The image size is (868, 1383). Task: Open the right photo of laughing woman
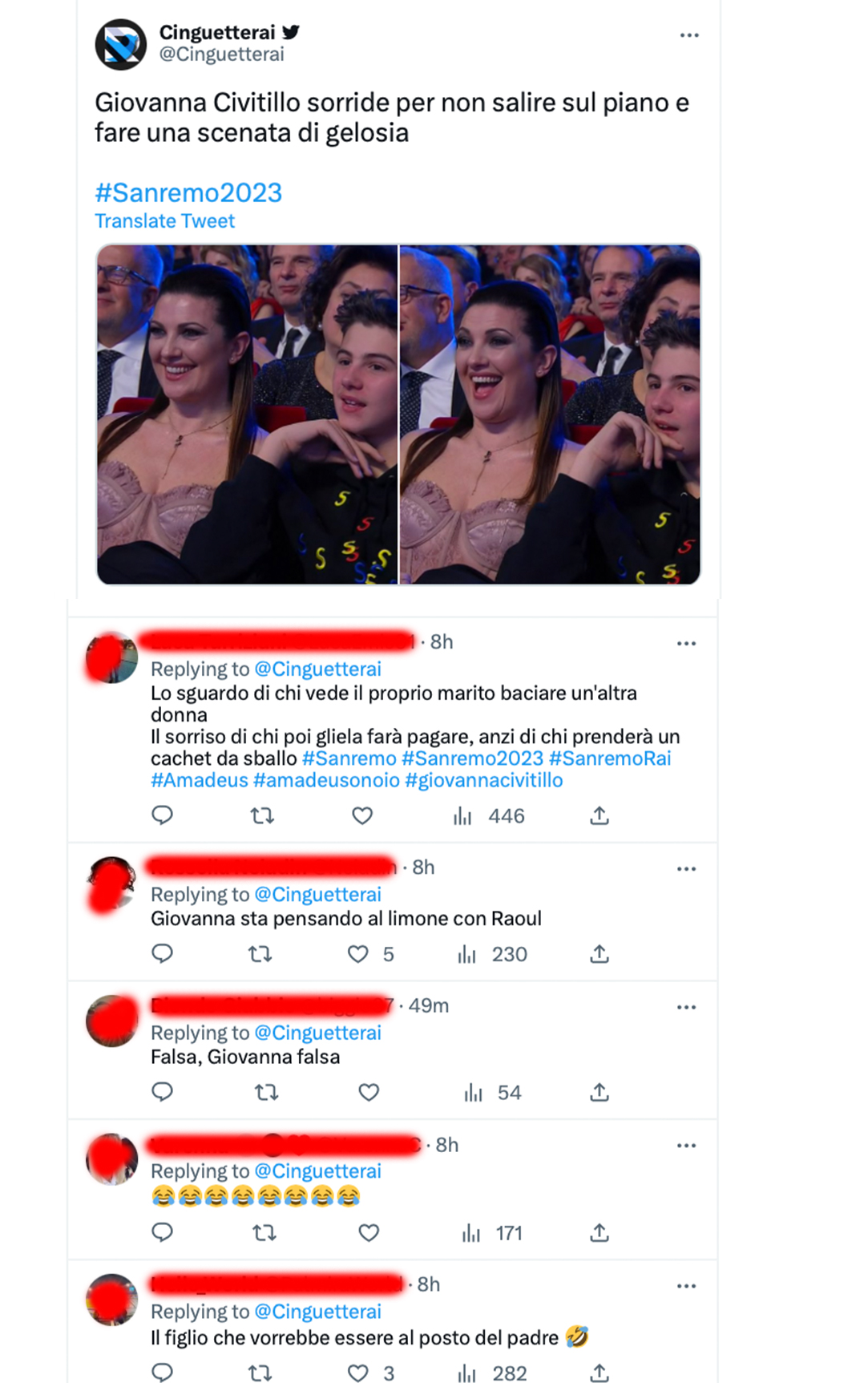[551, 414]
